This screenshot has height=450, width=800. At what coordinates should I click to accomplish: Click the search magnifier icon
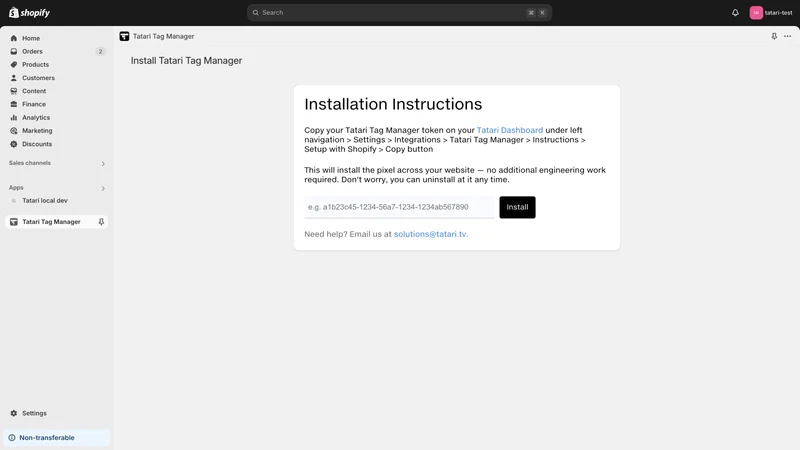tap(256, 13)
